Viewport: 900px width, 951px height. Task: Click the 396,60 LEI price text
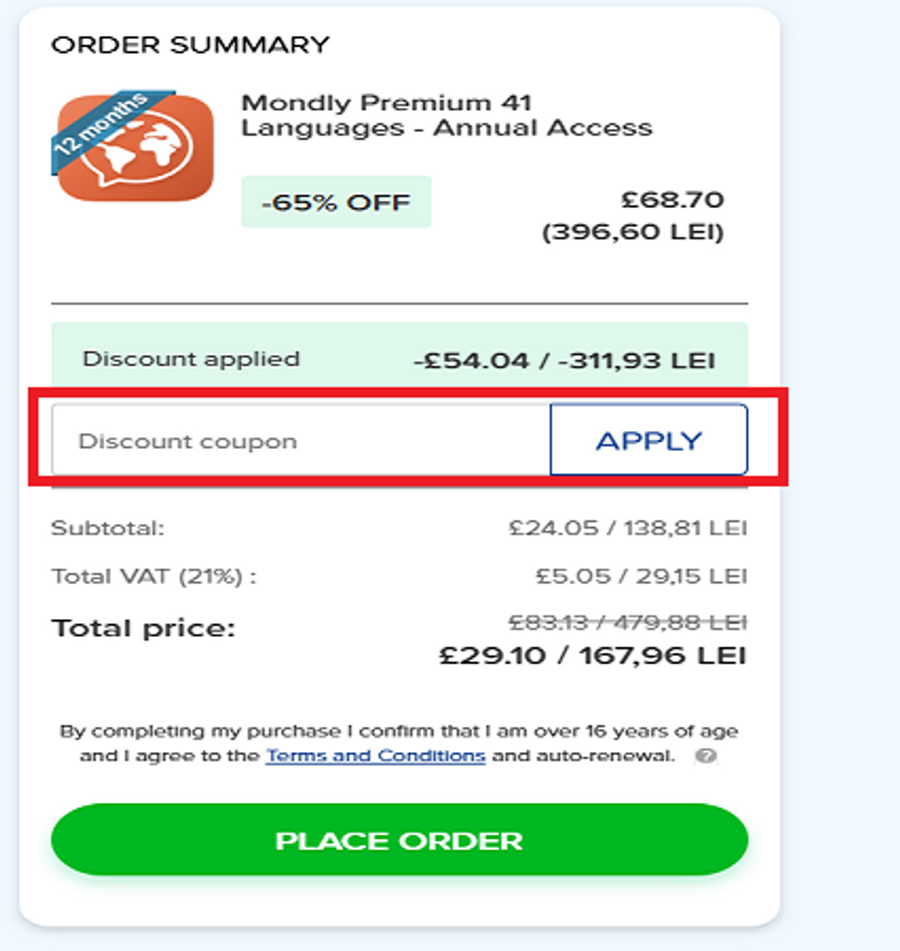click(x=633, y=233)
